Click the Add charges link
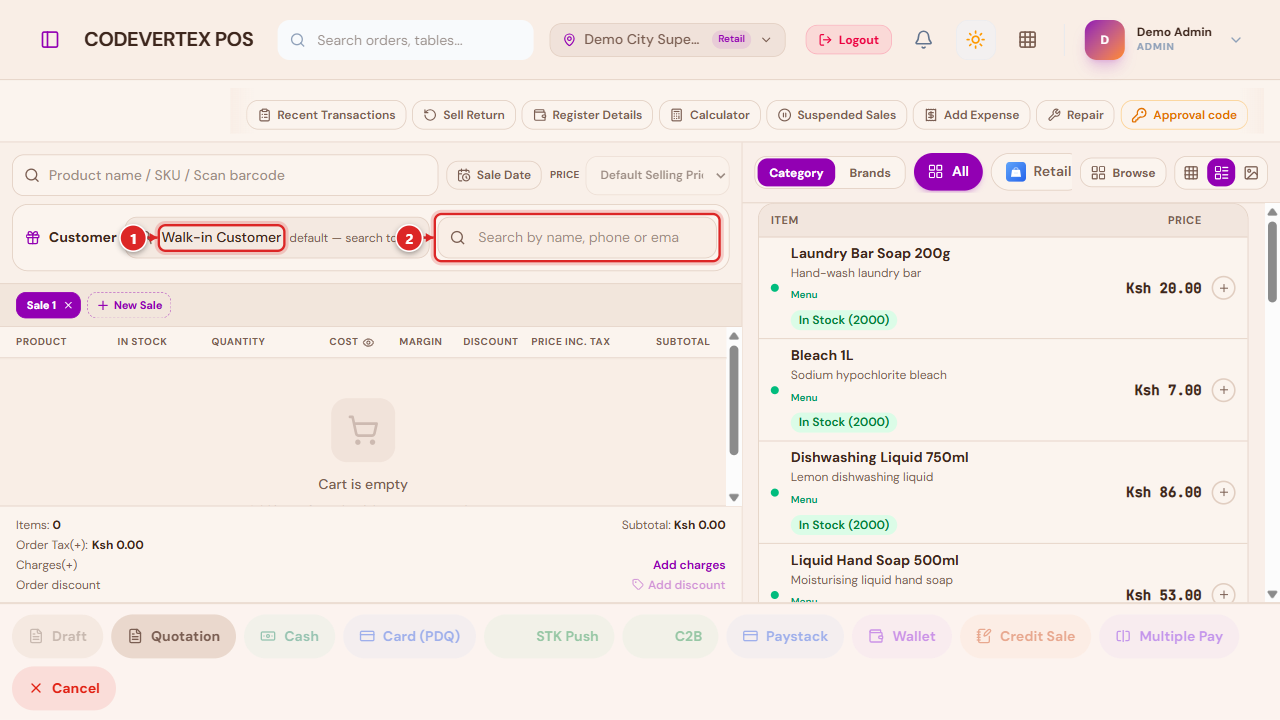The height and width of the screenshot is (720, 1280). click(x=689, y=565)
